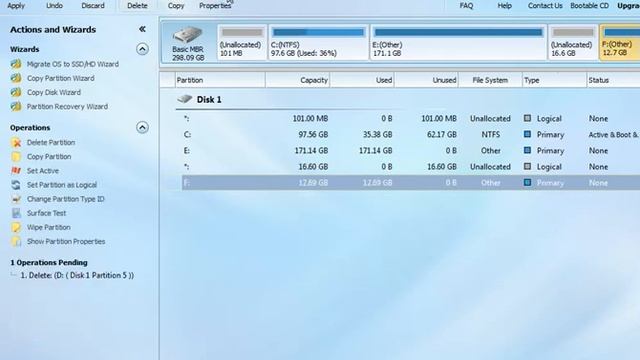Sort by the Used column header

coord(362,80)
